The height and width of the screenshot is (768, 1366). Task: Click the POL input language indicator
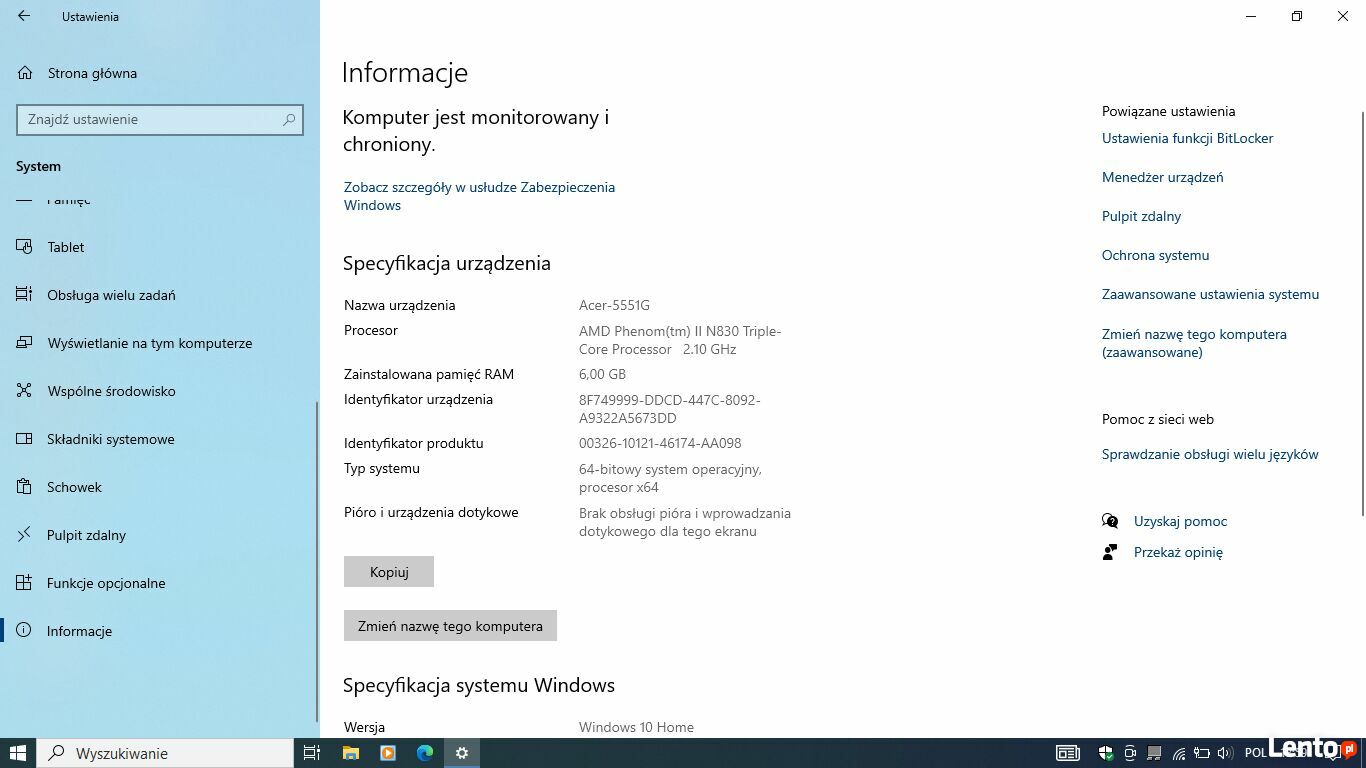tap(1255, 753)
